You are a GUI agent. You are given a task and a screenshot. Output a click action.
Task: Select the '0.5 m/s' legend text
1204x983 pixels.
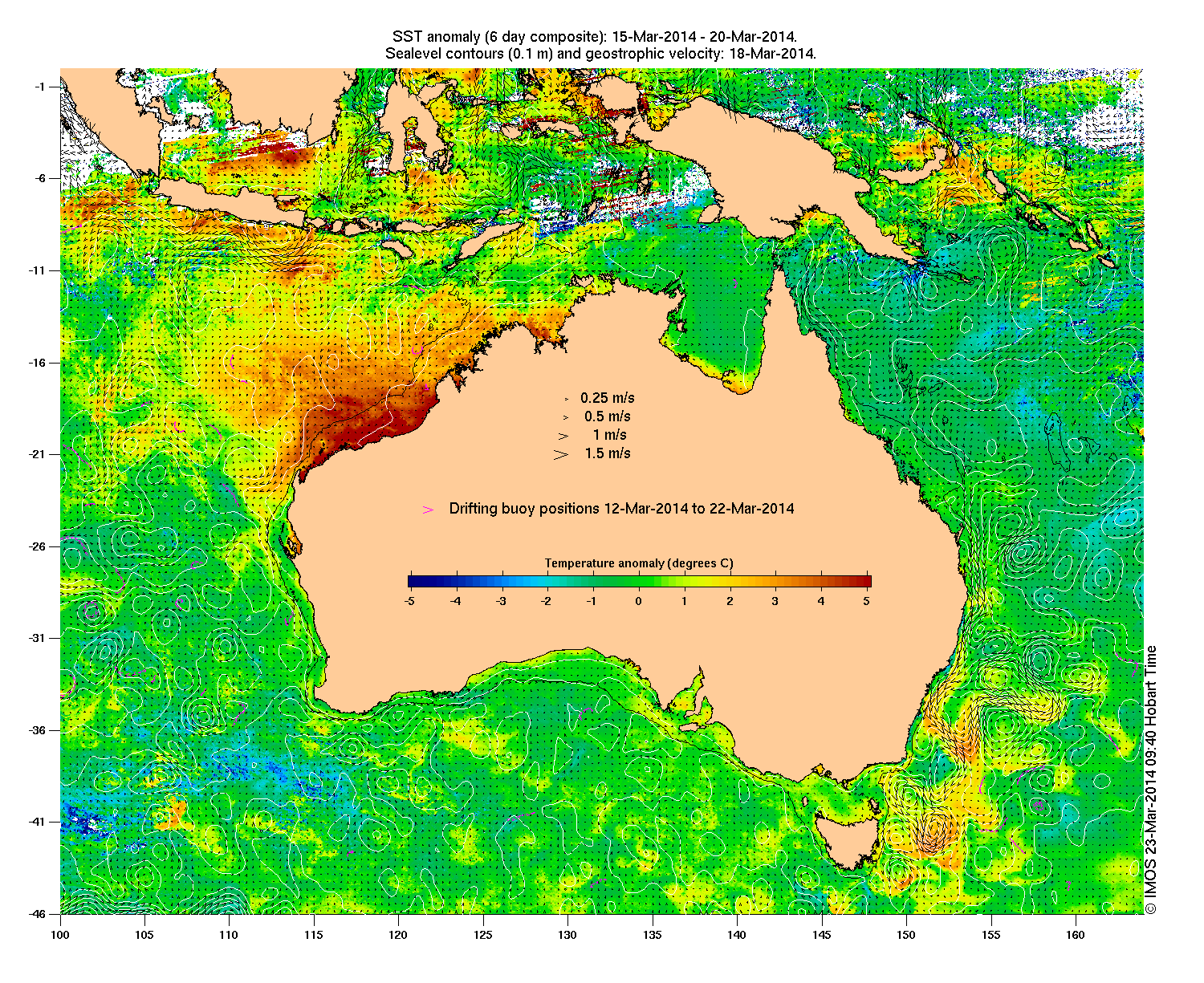pyautogui.click(x=608, y=416)
